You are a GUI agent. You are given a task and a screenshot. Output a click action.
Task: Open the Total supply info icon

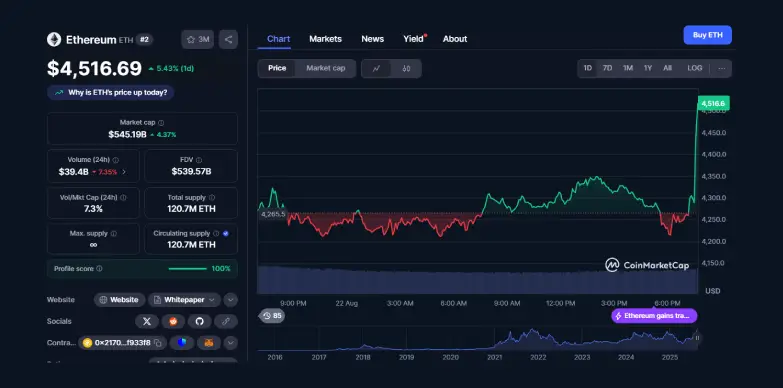212,197
